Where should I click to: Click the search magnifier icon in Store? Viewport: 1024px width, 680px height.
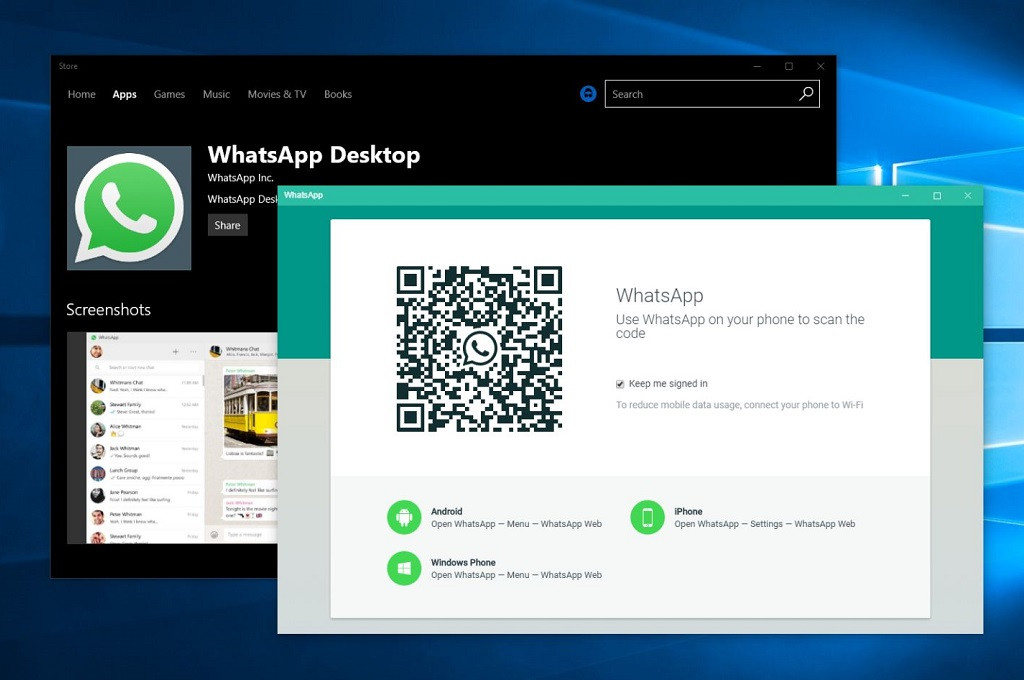point(806,94)
